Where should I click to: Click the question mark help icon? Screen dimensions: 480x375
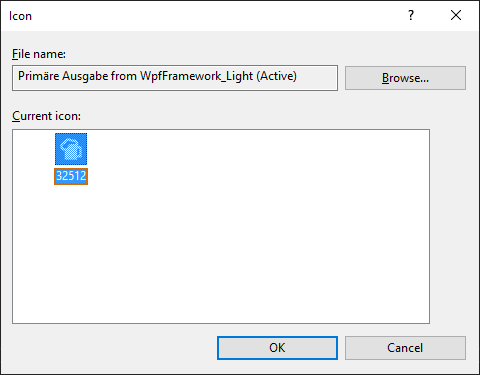411,15
